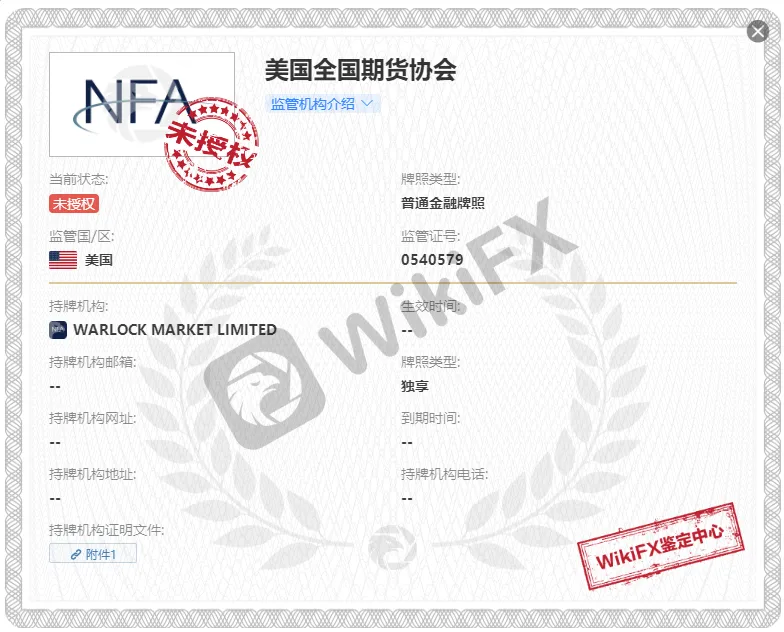Click the 美国 country name text
This screenshot has width=784, height=632.
point(98,260)
